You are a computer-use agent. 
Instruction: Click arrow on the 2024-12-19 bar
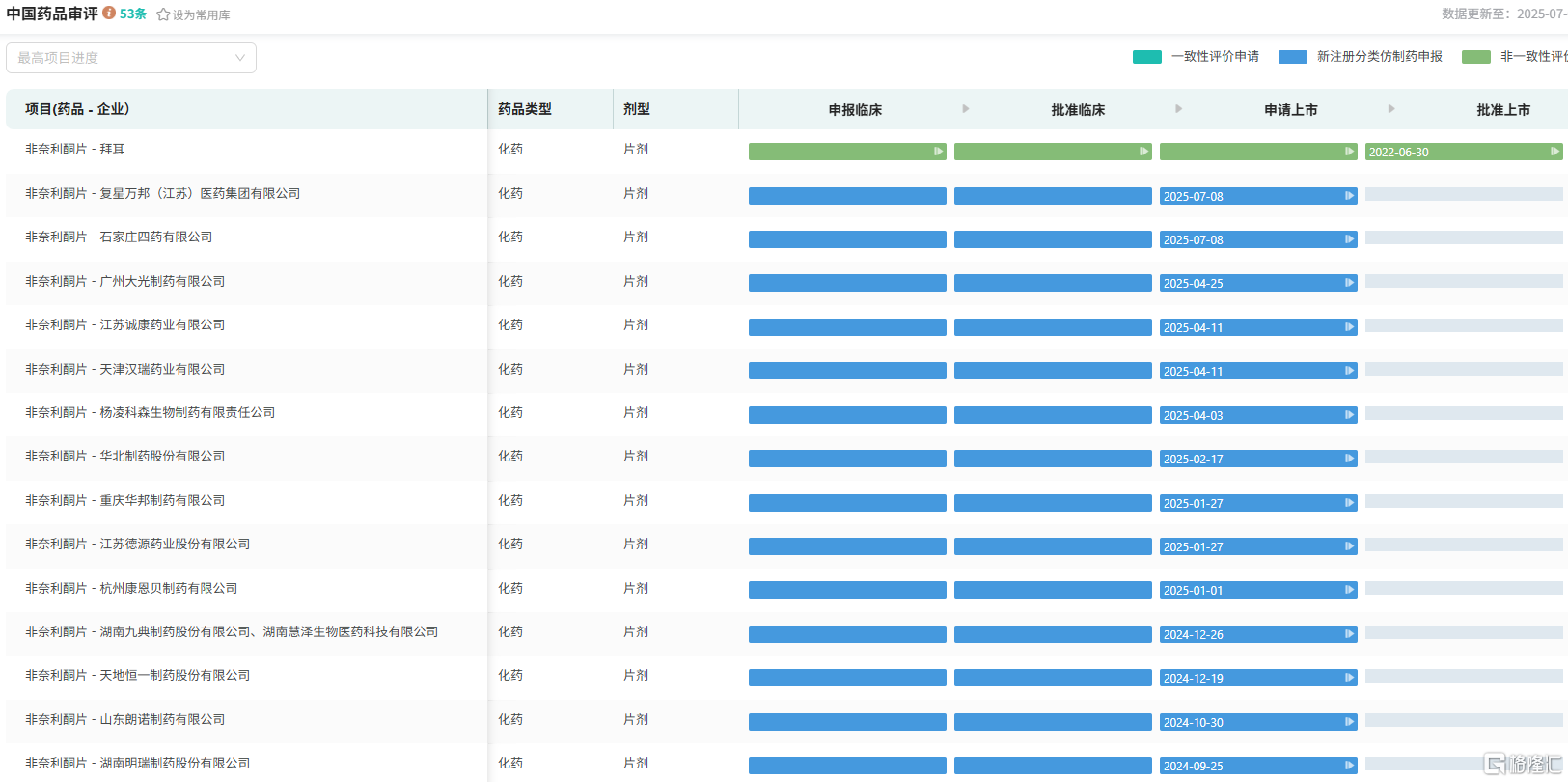pyautogui.click(x=1349, y=678)
